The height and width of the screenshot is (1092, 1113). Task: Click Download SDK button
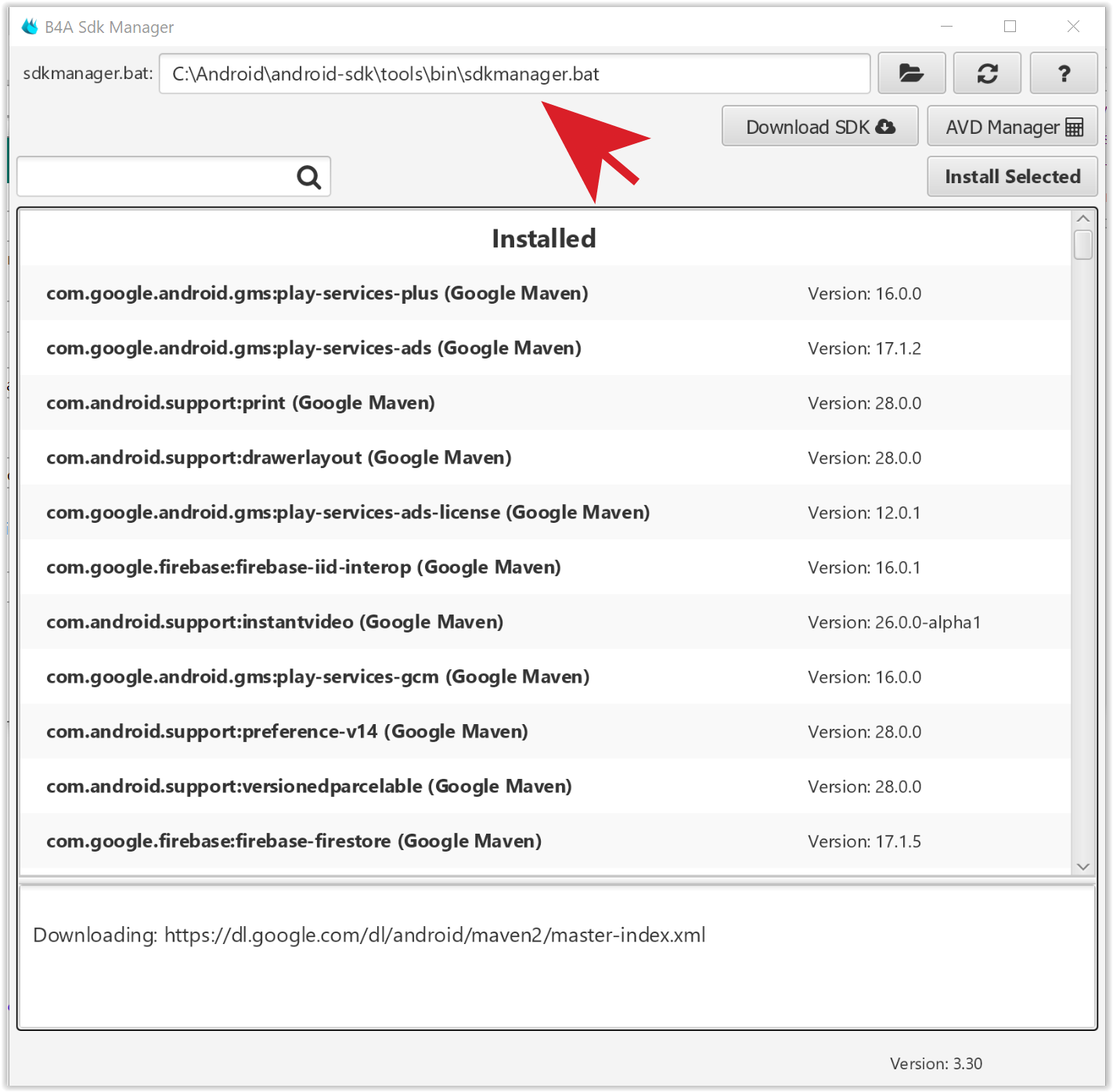click(x=819, y=126)
